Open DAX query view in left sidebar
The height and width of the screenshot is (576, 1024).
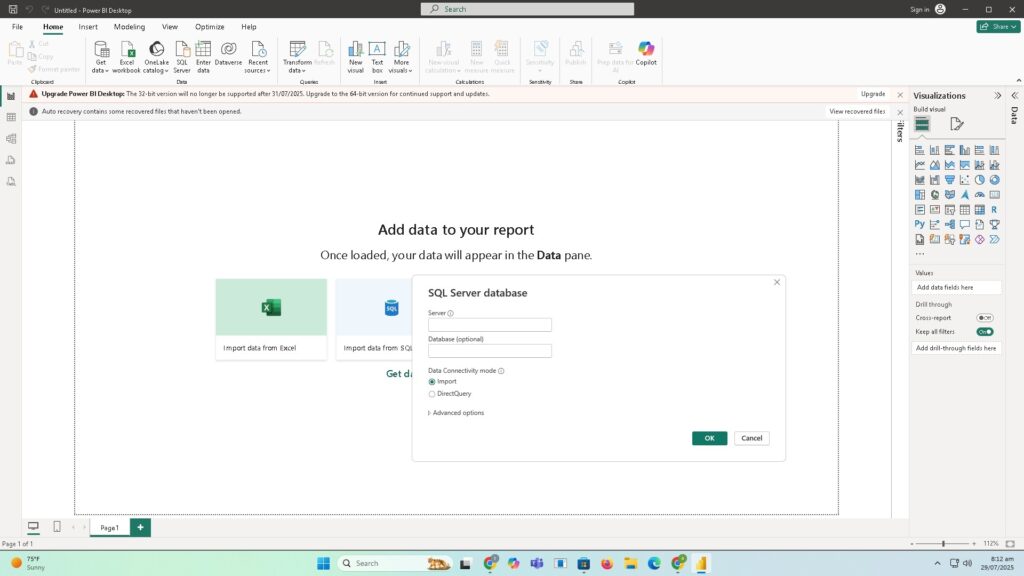11,160
